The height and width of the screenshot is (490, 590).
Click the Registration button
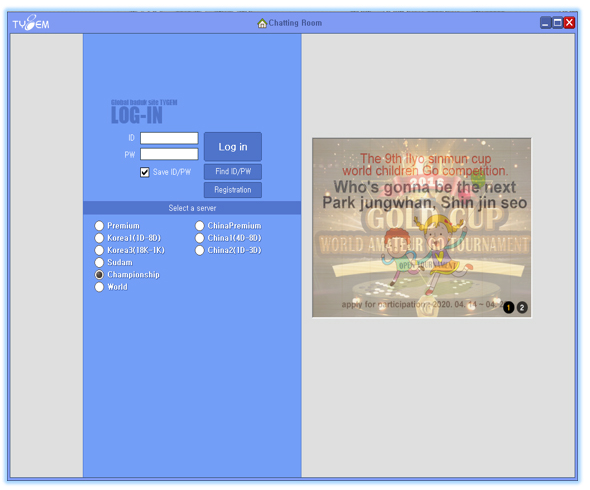[233, 190]
